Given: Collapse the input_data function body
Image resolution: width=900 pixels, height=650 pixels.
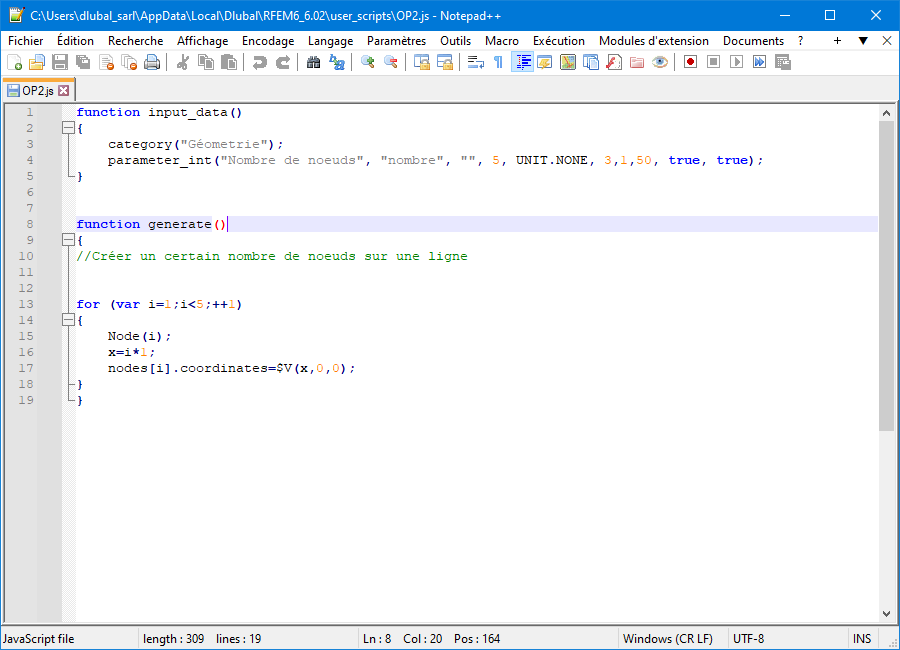Looking at the screenshot, I should [67, 128].
